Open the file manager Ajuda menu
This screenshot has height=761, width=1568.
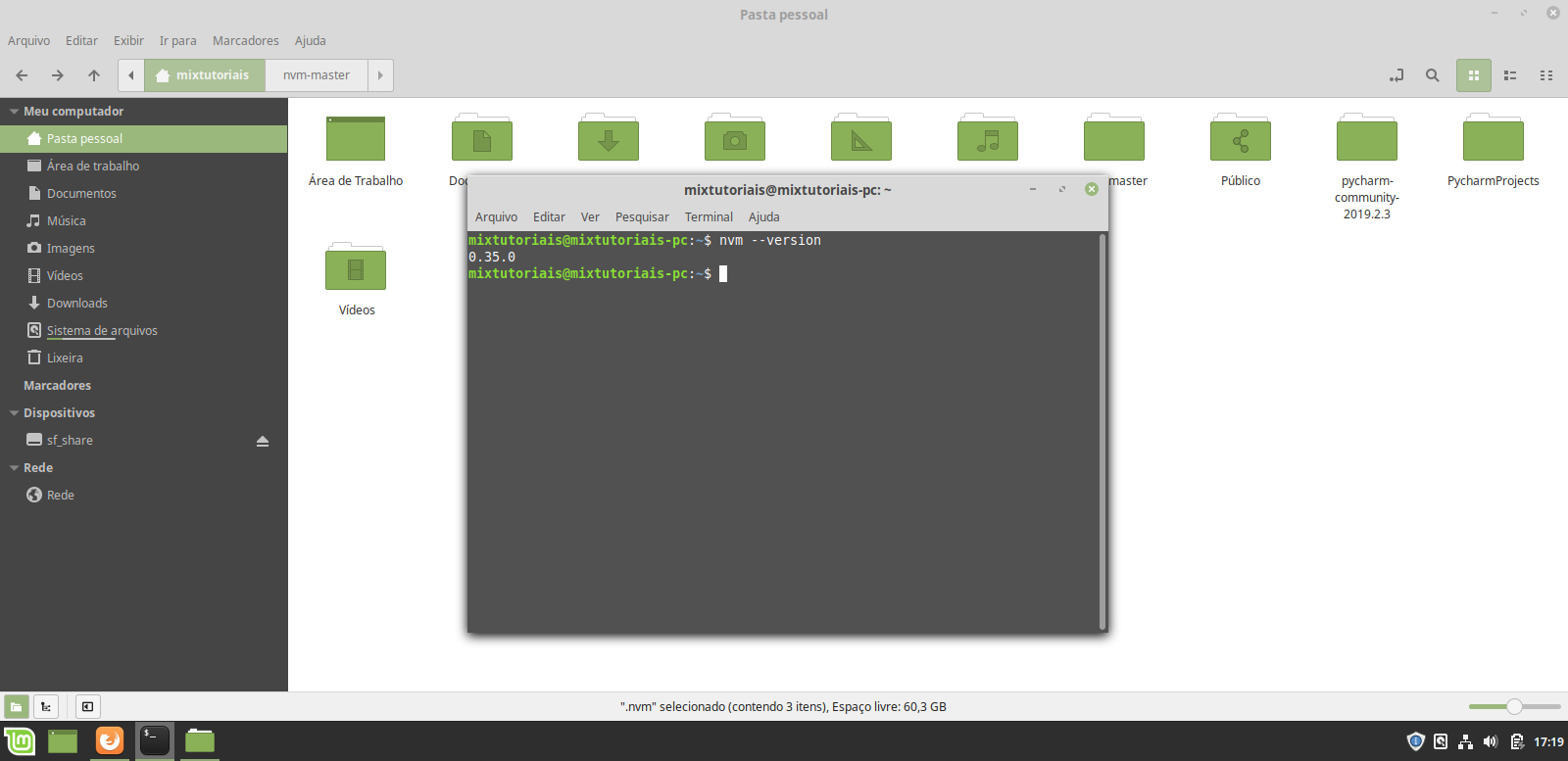tap(311, 41)
